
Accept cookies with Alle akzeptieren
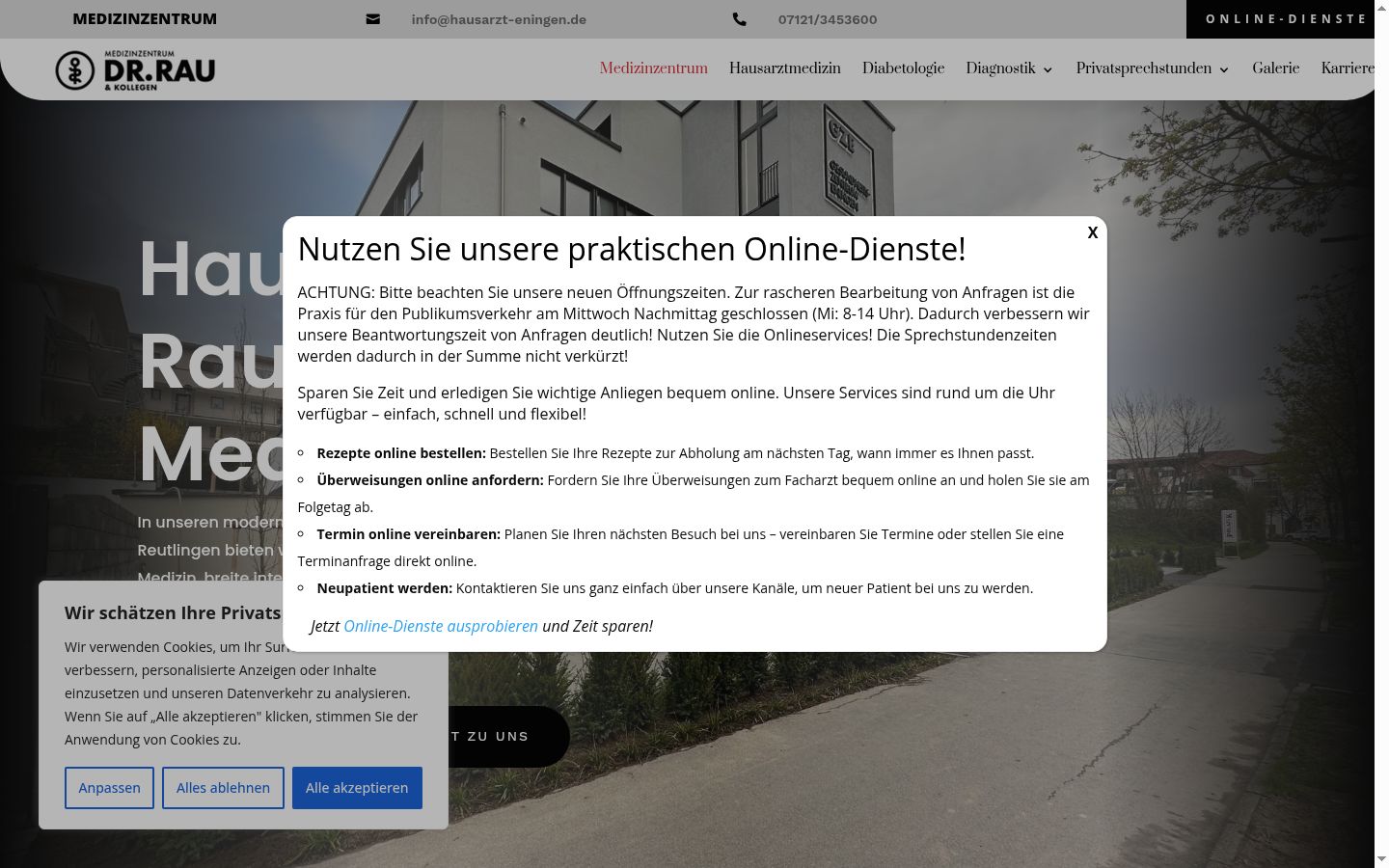coord(357,788)
